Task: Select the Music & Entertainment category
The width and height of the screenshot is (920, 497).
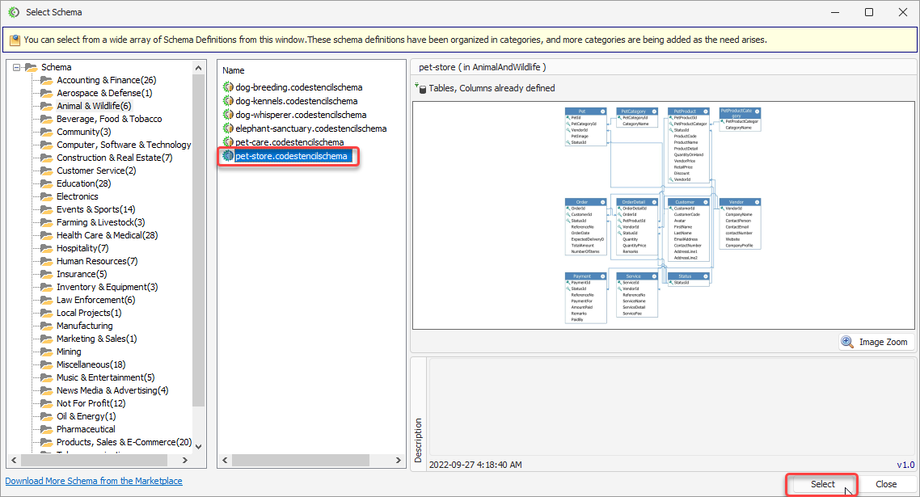Action: 105,378
